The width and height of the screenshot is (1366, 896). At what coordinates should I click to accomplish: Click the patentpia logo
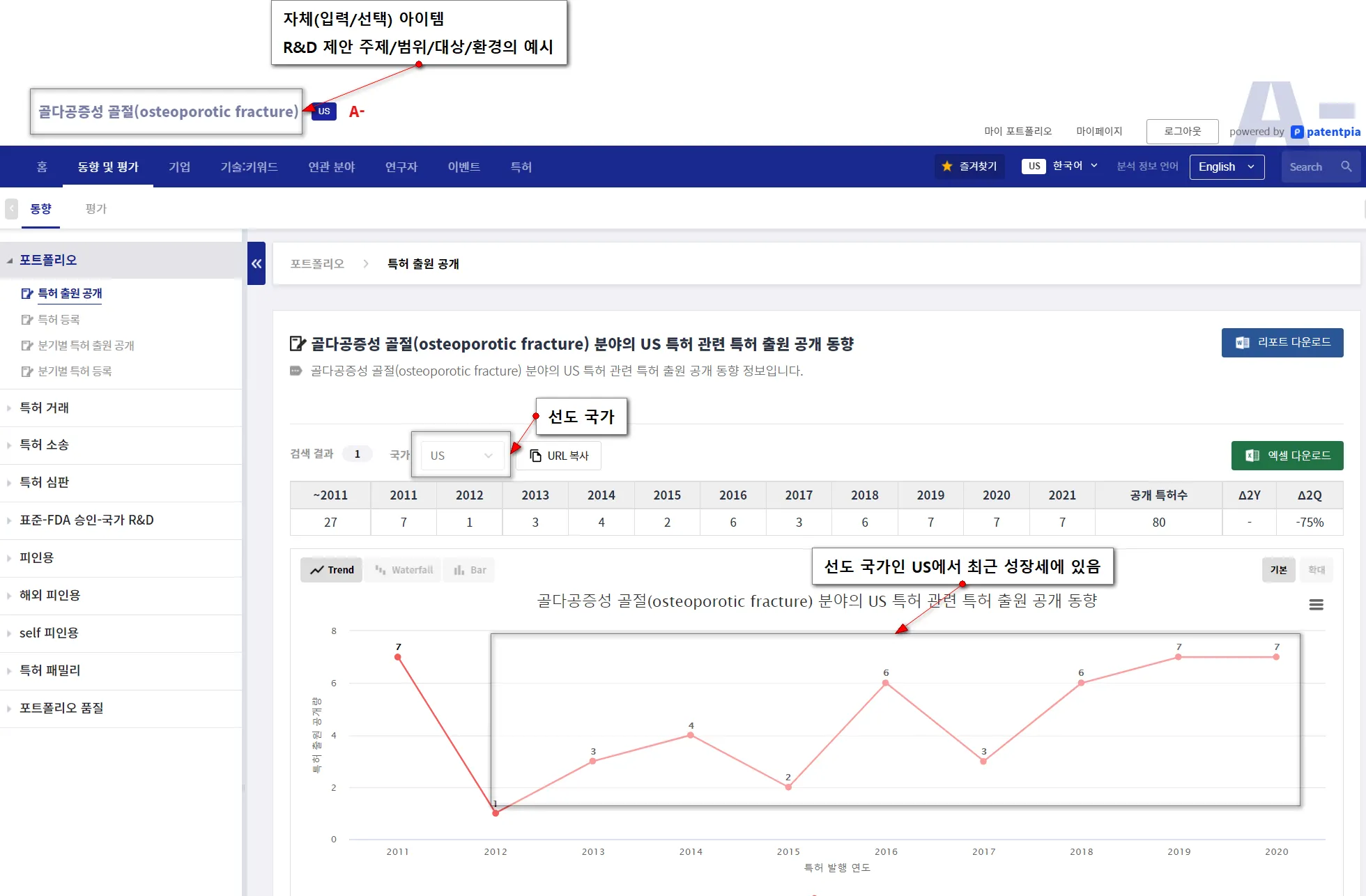[x=1325, y=132]
